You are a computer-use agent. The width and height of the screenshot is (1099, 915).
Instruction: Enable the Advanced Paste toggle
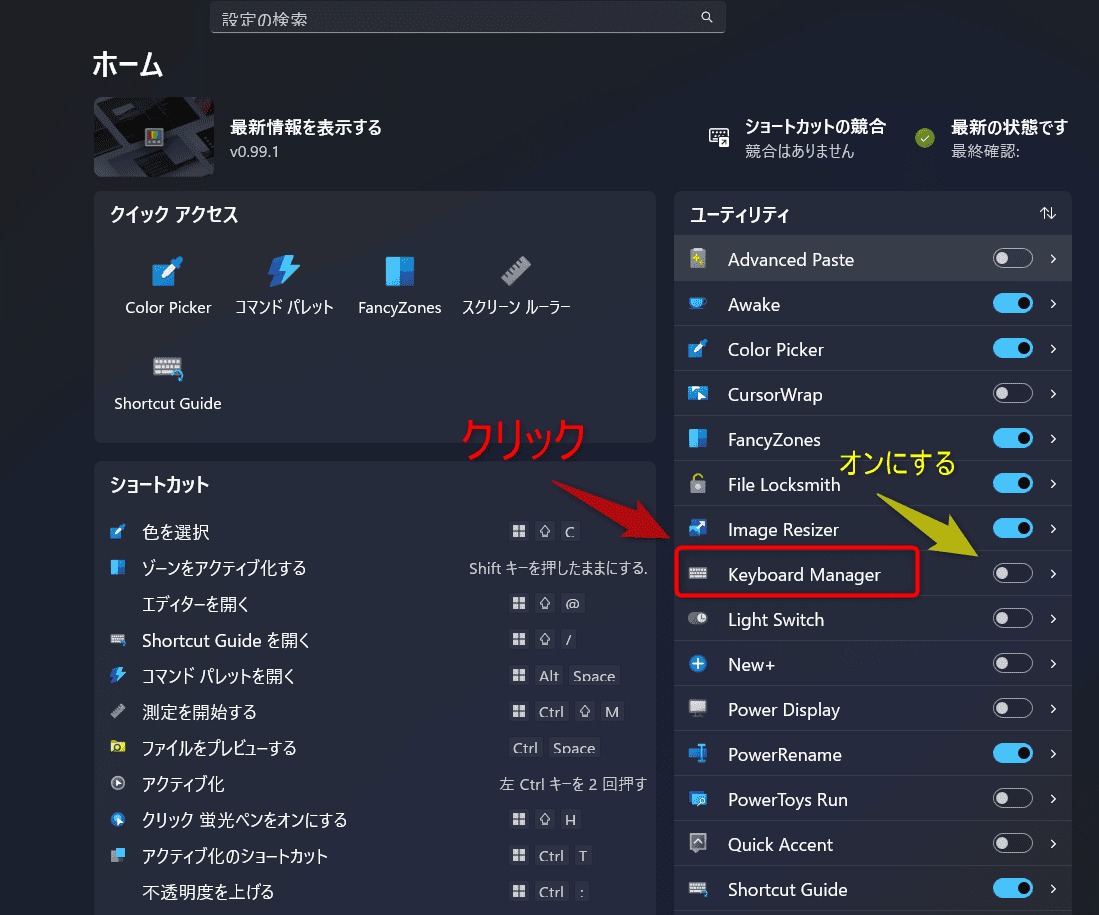(1012, 258)
